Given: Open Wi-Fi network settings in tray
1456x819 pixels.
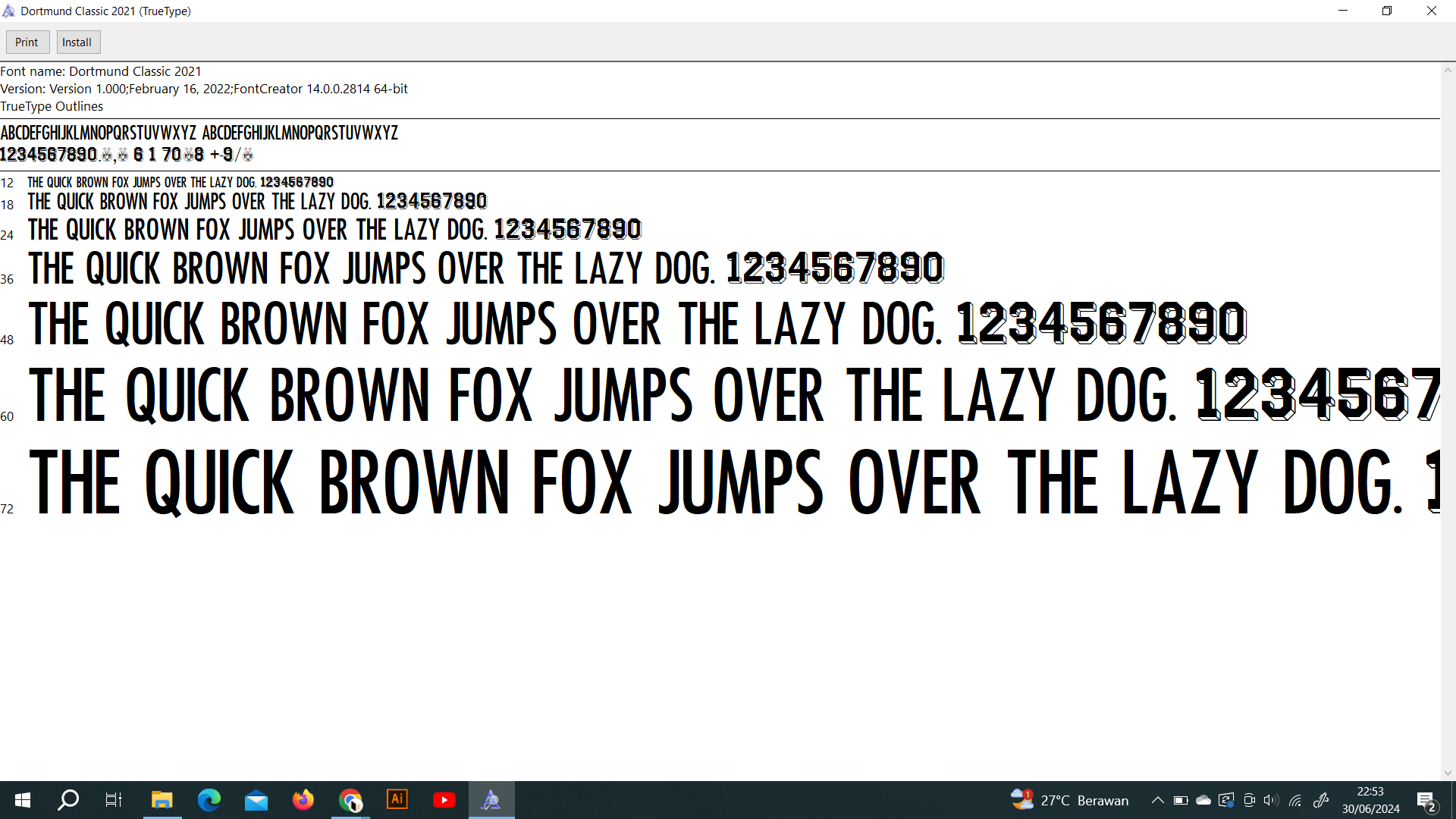Looking at the screenshot, I should (1295, 800).
